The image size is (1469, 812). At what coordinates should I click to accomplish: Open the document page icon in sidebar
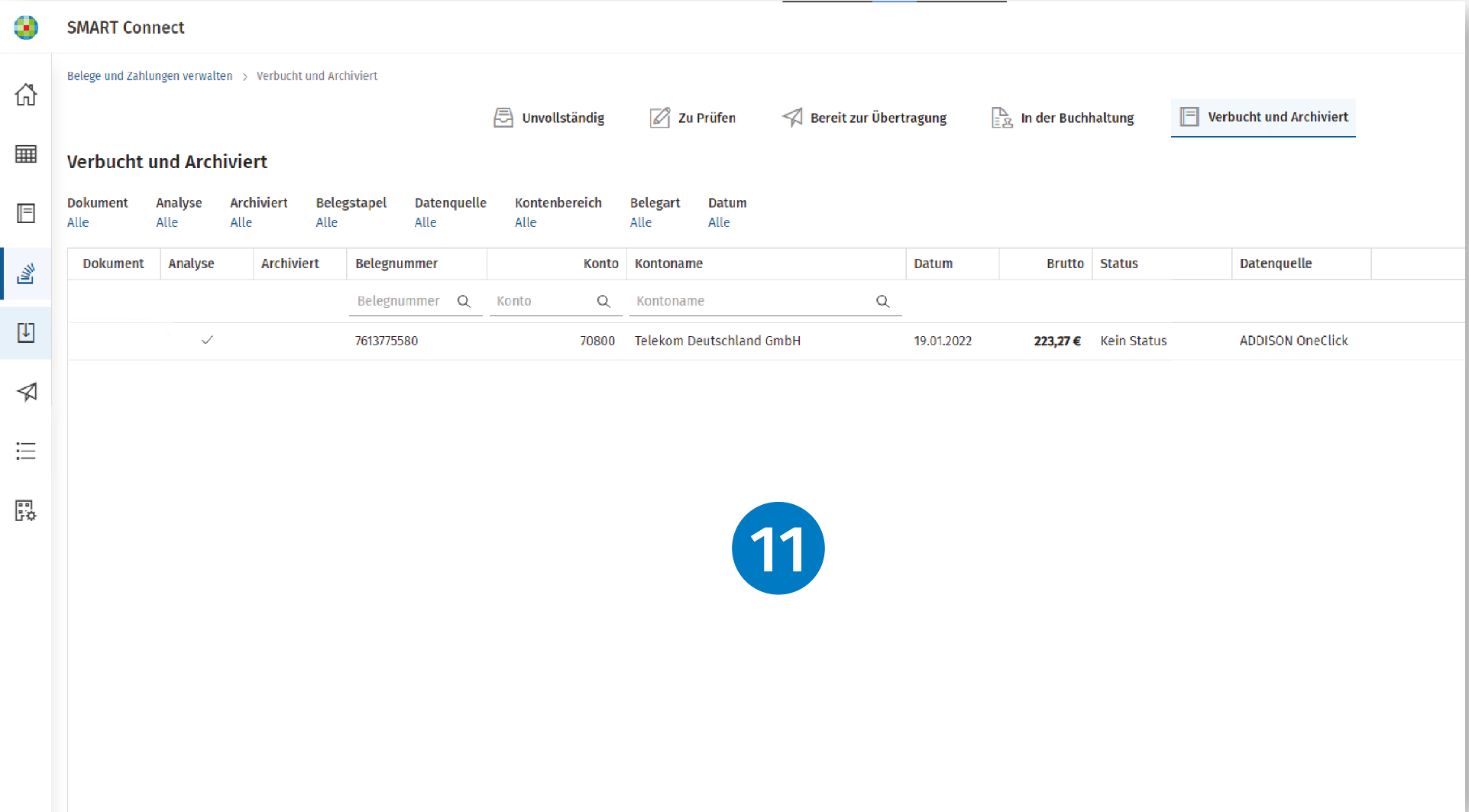point(26,213)
